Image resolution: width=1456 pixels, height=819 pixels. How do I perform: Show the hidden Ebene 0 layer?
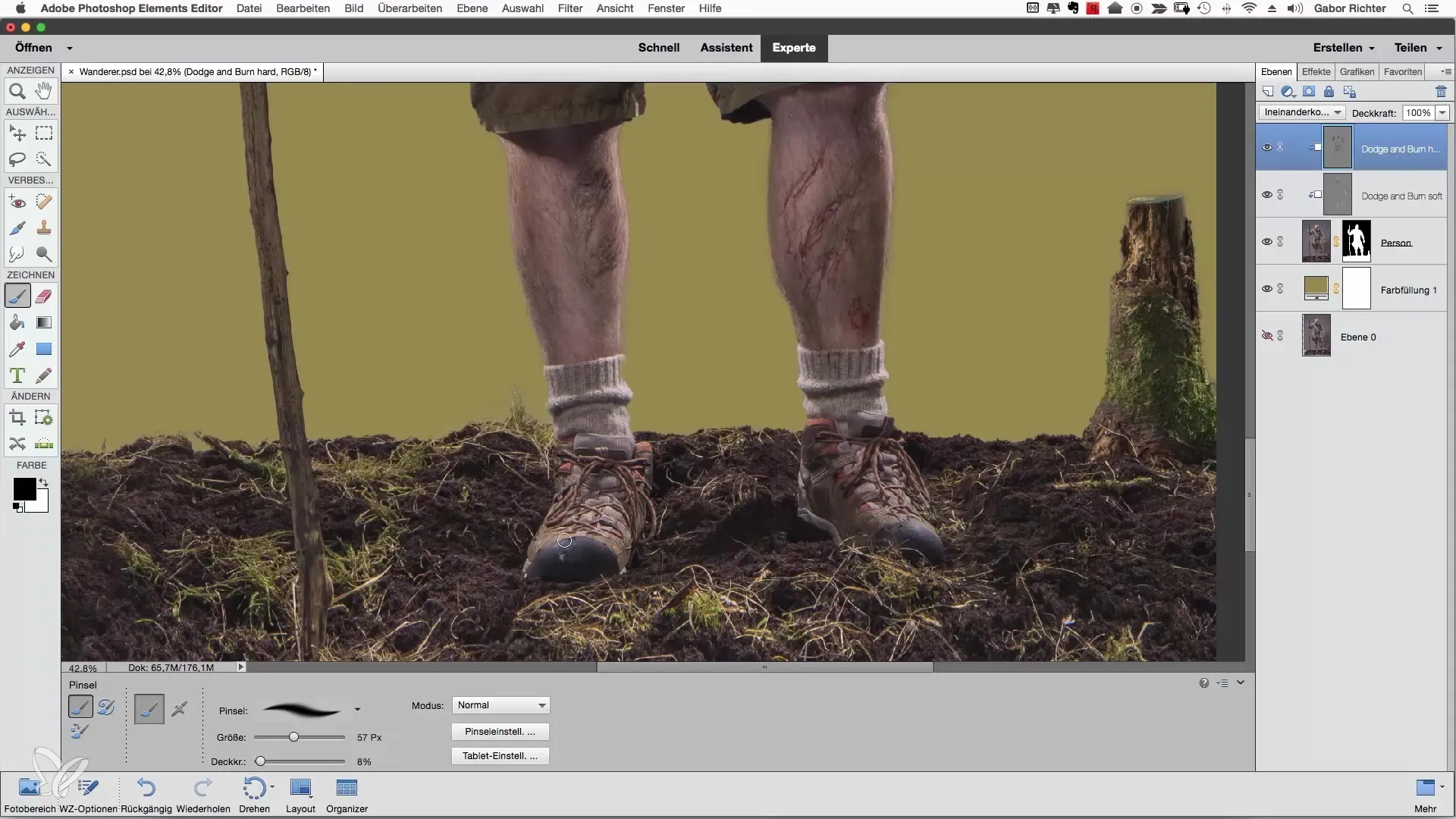pyautogui.click(x=1266, y=336)
